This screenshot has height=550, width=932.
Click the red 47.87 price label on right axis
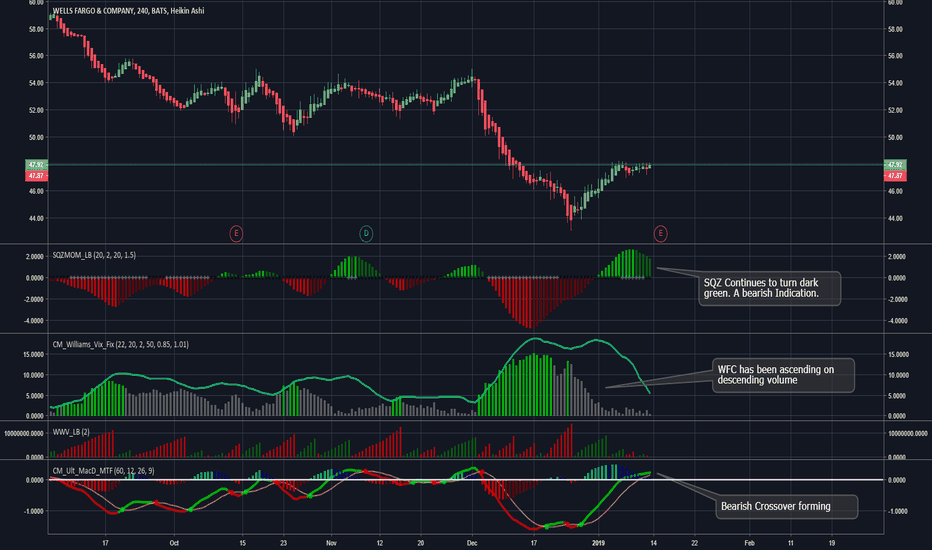(x=895, y=176)
